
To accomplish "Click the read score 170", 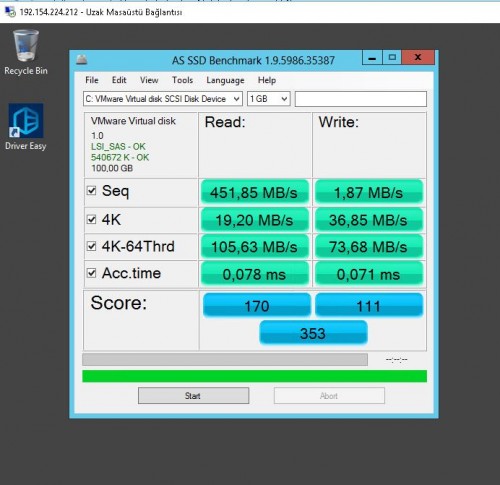I will click(x=257, y=305).
